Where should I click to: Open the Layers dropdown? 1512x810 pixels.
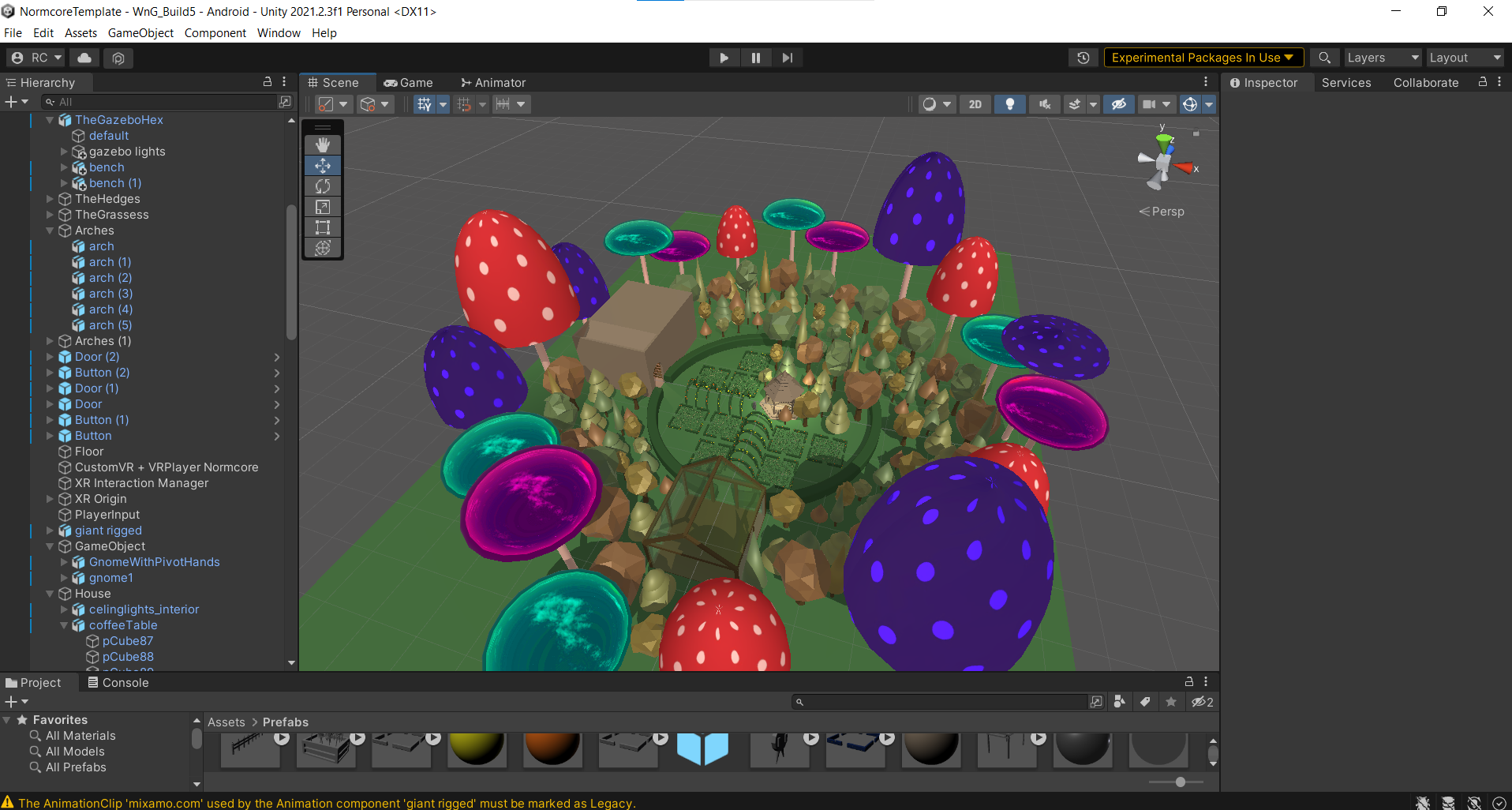pyautogui.click(x=1382, y=58)
